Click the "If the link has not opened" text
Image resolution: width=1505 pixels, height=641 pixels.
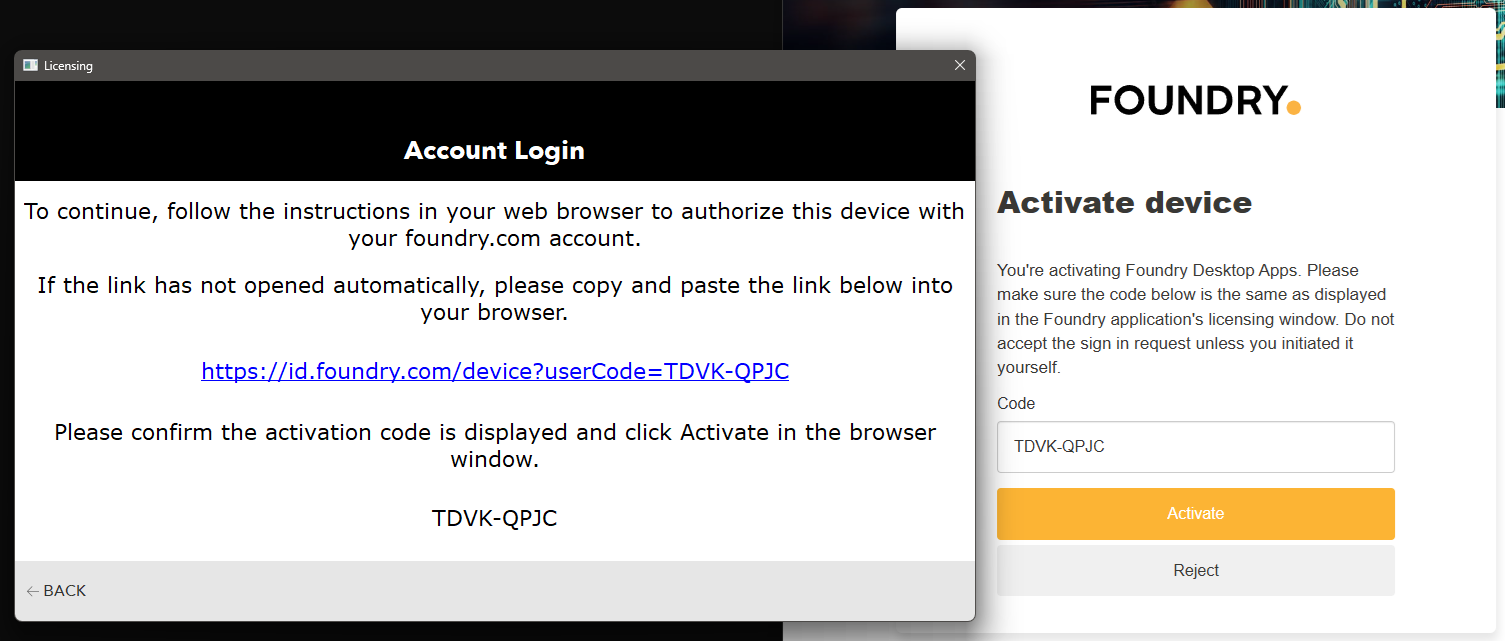click(495, 299)
